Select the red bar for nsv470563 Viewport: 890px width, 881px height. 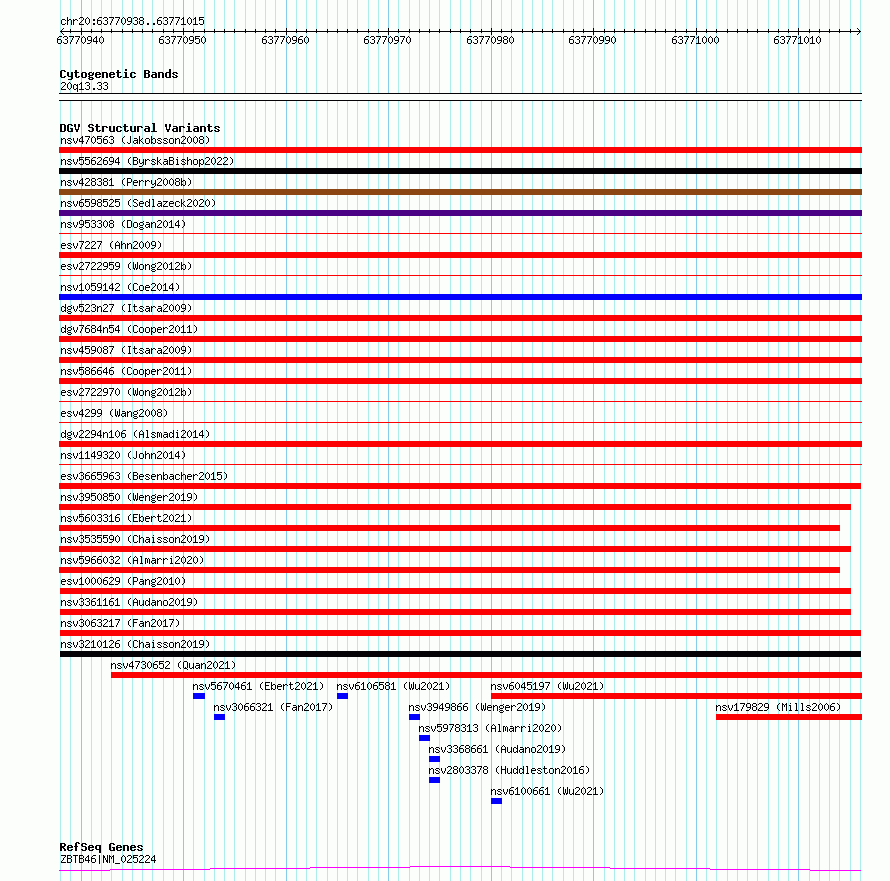point(460,150)
